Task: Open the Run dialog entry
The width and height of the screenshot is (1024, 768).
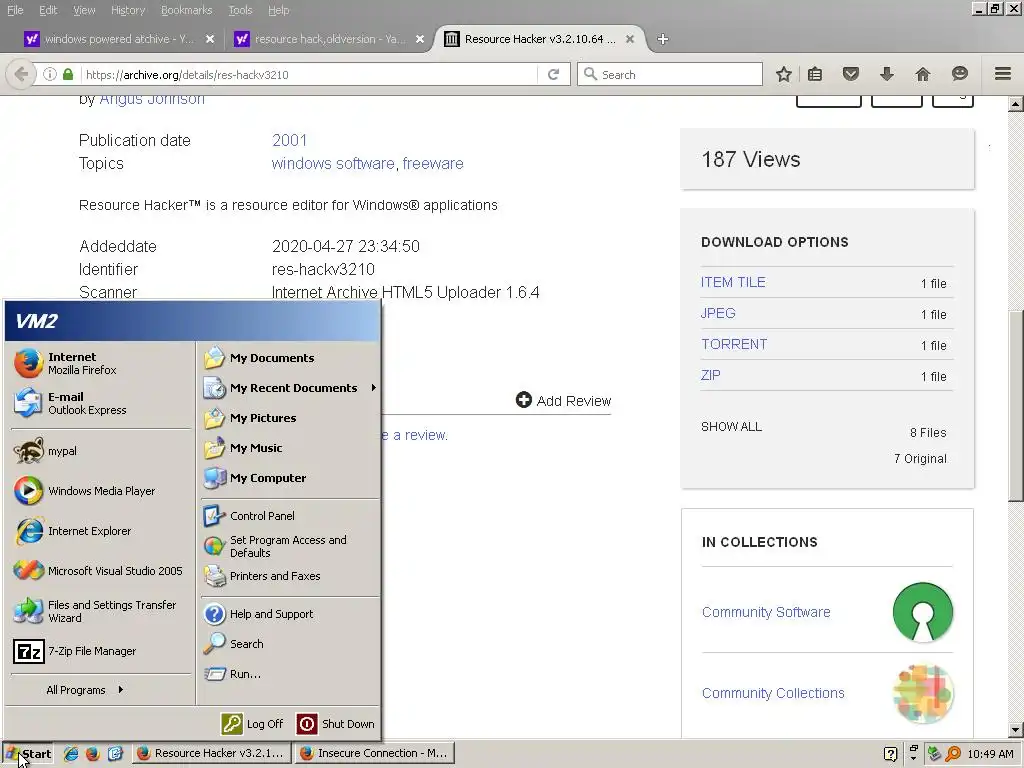Action: pos(290,674)
